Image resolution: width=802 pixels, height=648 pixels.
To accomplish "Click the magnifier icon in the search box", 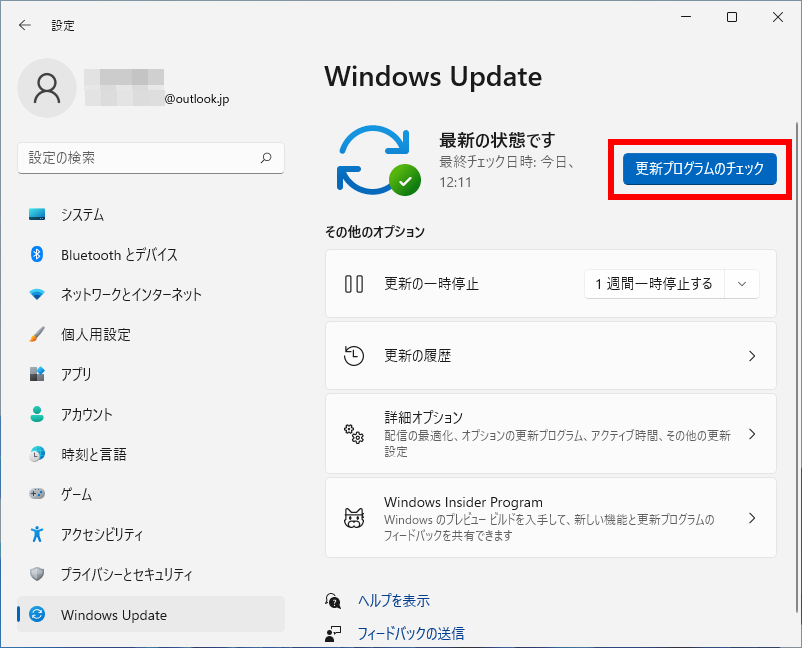I will [x=266, y=158].
